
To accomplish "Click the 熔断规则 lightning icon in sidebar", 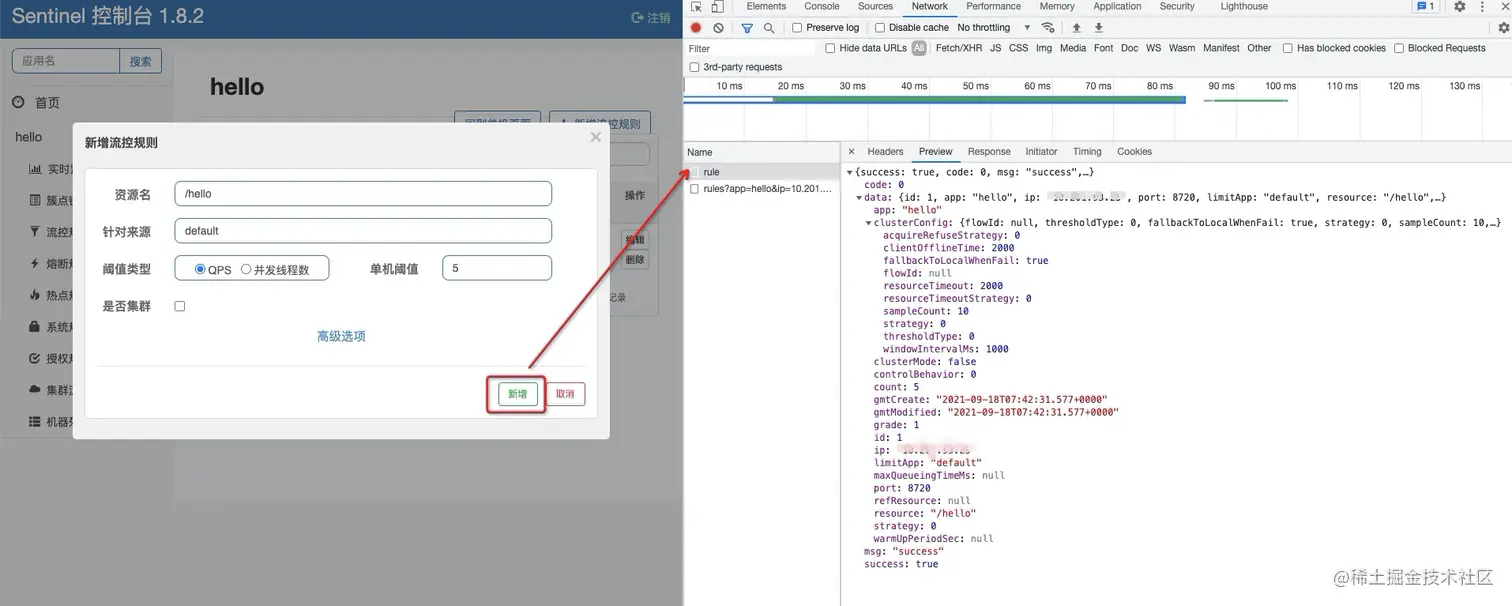I will point(35,264).
